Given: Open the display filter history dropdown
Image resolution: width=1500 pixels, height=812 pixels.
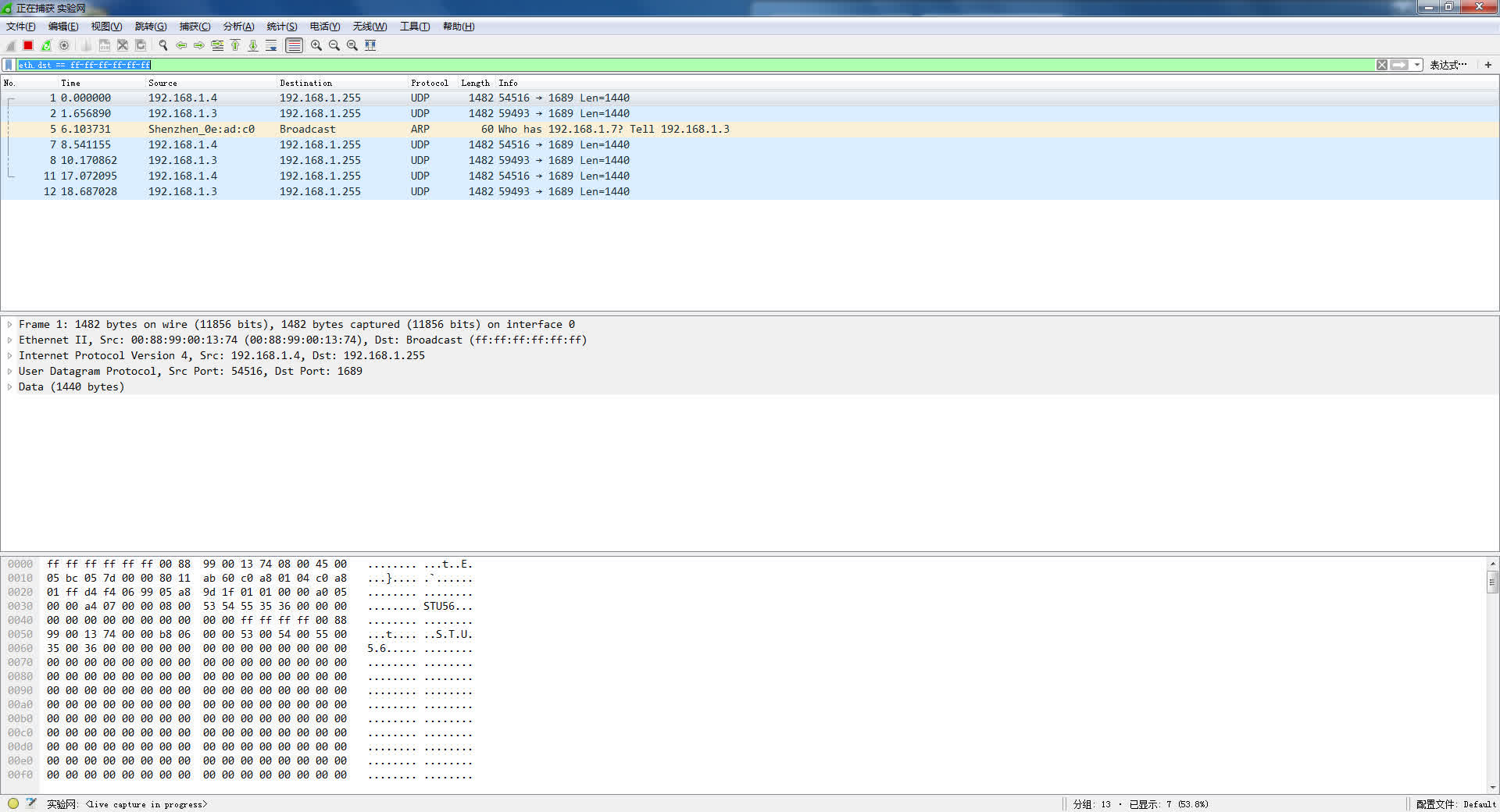Looking at the screenshot, I should (x=1417, y=65).
